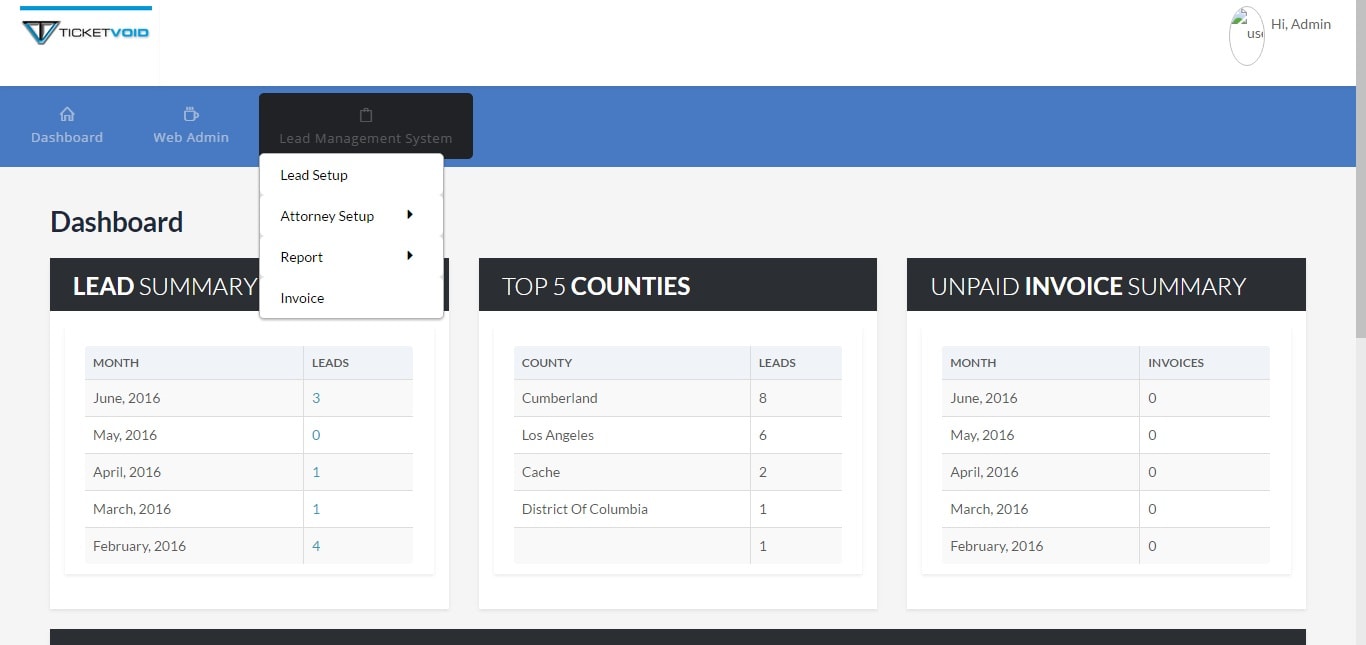Select Lead Setup from the menu
The width and height of the screenshot is (1366, 645).
coord(314,175)
